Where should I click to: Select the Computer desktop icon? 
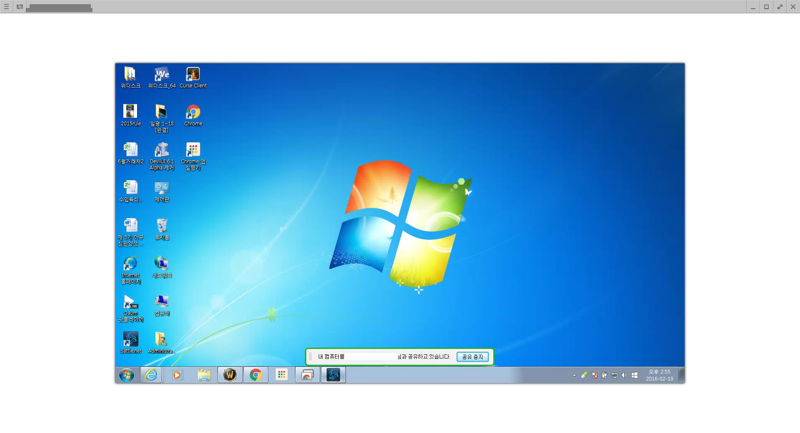(162, 305)
